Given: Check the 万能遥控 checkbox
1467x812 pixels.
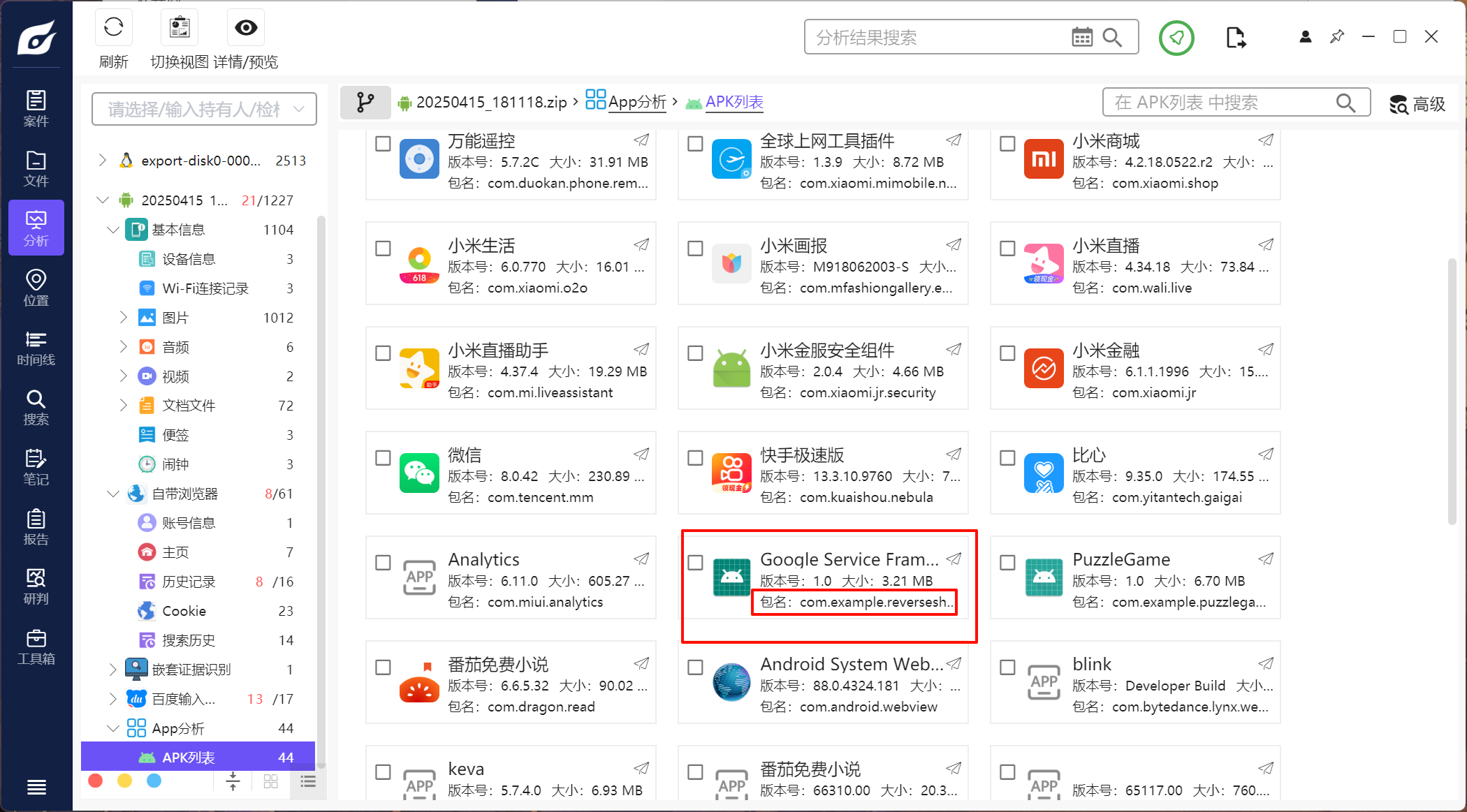Looking at the screenshot, I should coord(383,144).
